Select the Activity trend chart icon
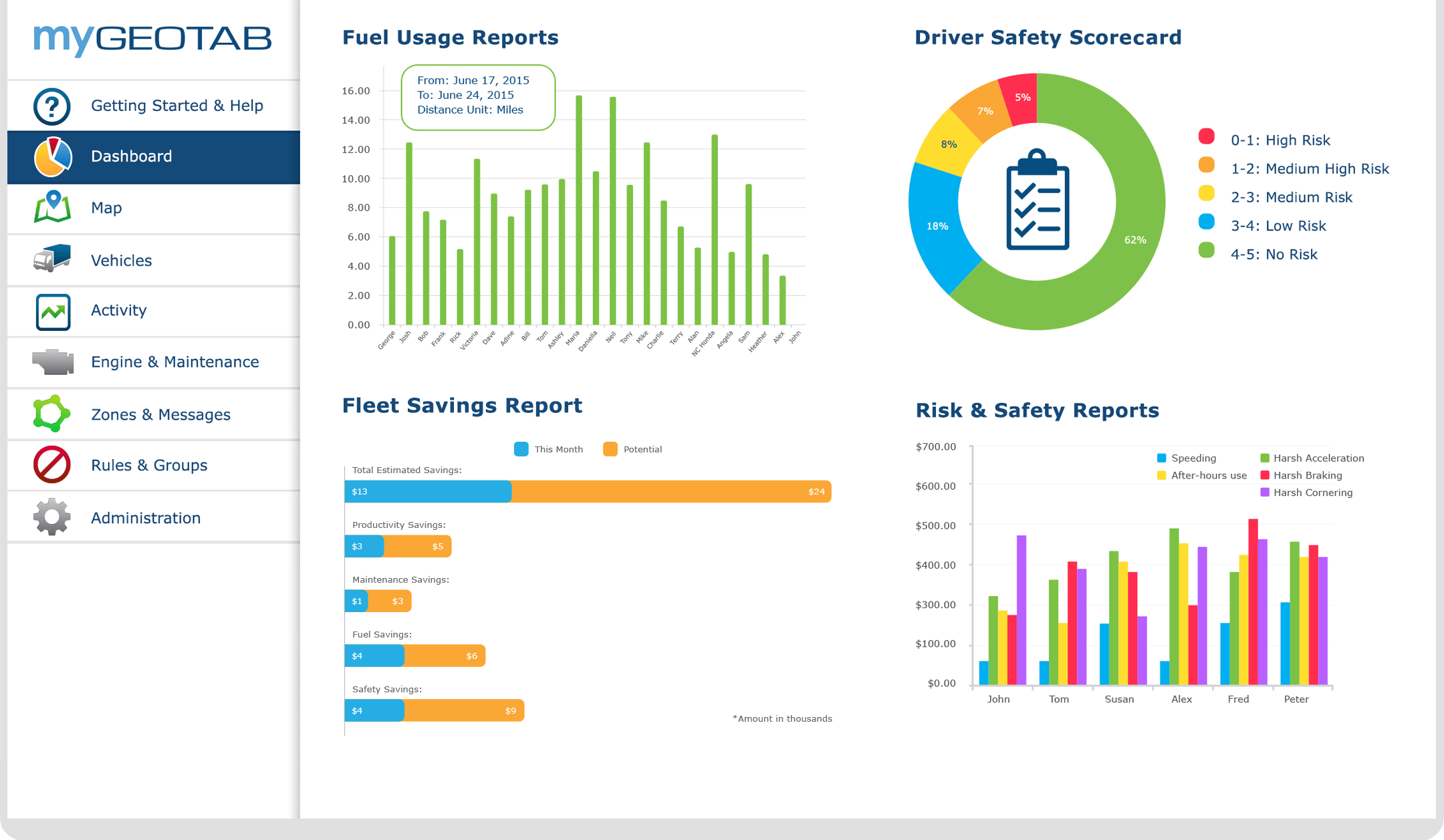 (53, 311)
